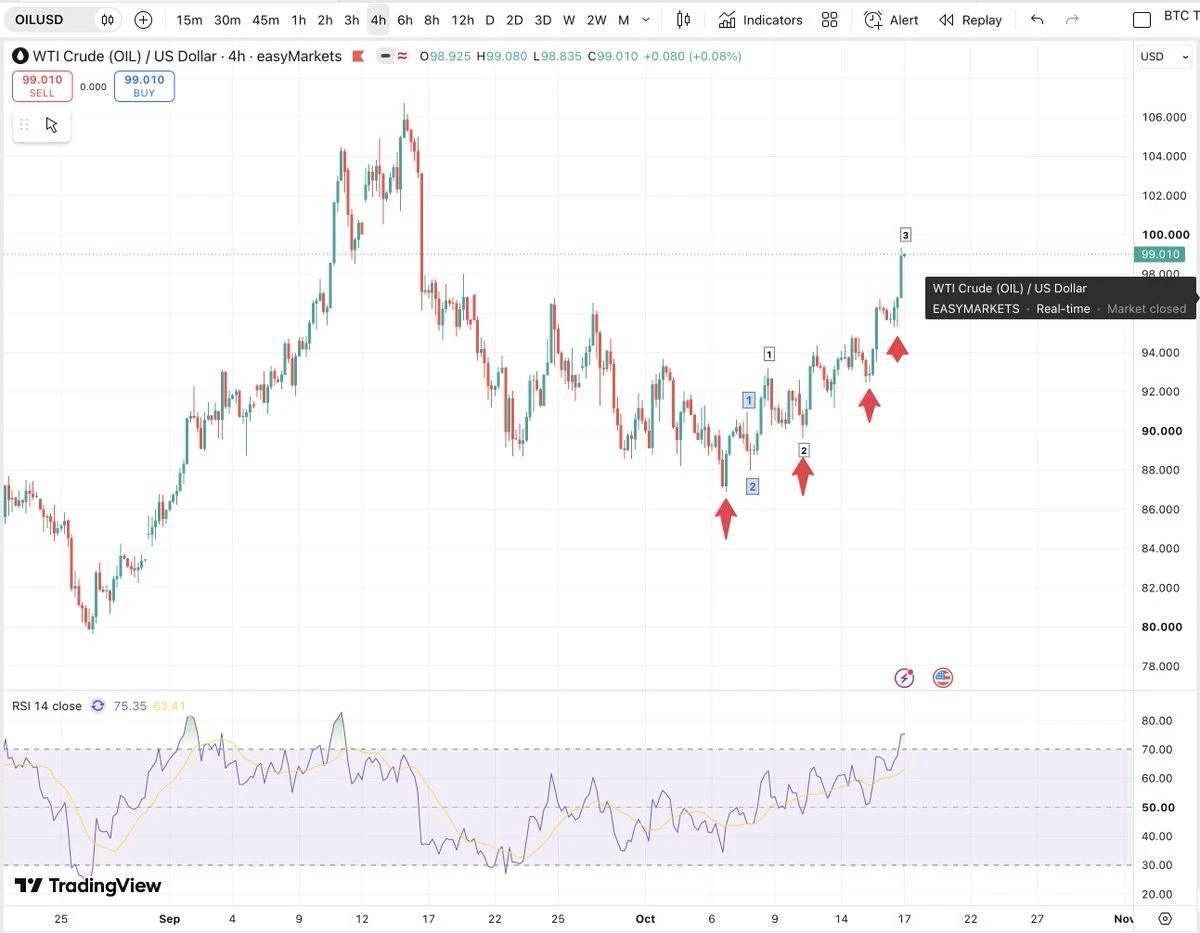Switch to the 1h timeframe
This screenshot has width=1200, height=933.
click(x=299, y=20)
